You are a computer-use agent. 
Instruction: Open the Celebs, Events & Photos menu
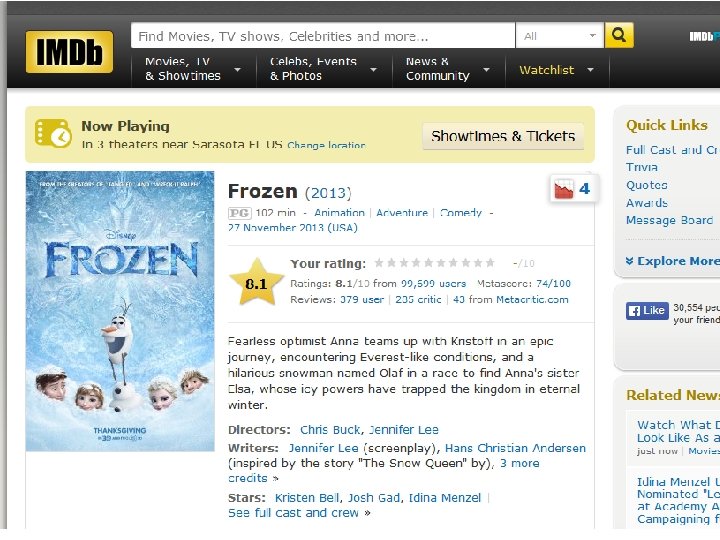point(324,69)
